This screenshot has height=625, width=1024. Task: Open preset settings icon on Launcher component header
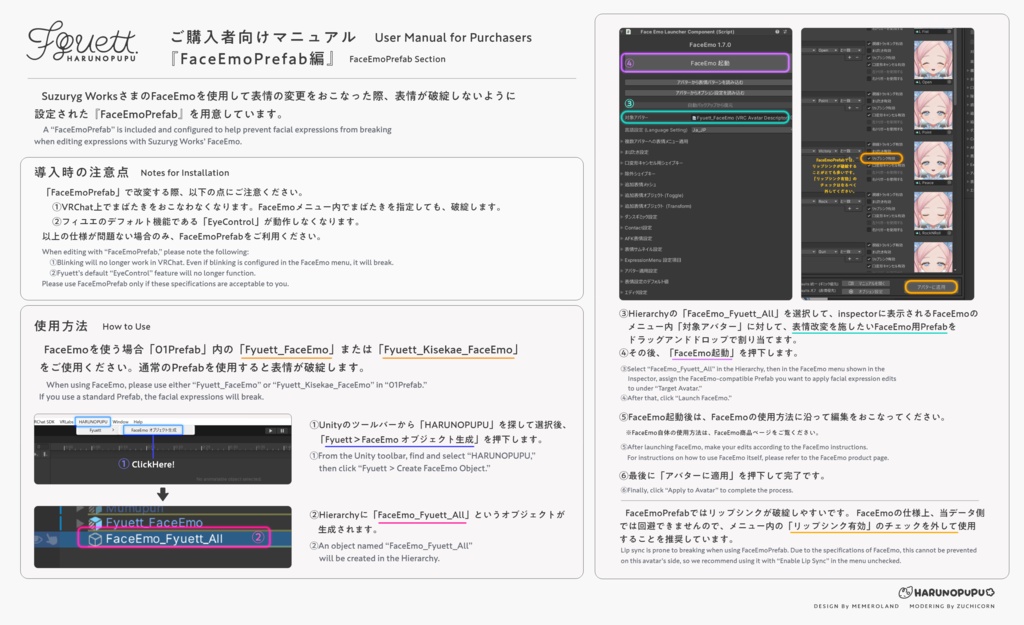coord(785,32)
